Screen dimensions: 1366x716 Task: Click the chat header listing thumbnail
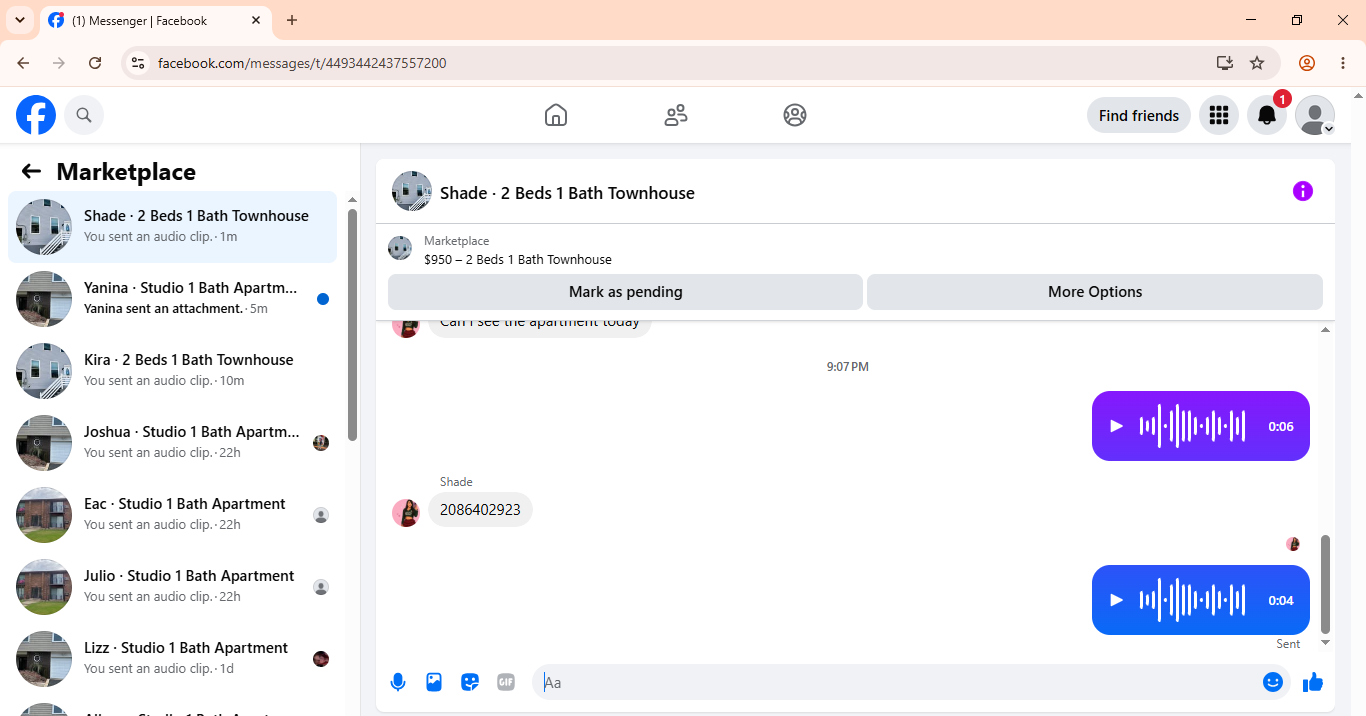click(412, 191)
